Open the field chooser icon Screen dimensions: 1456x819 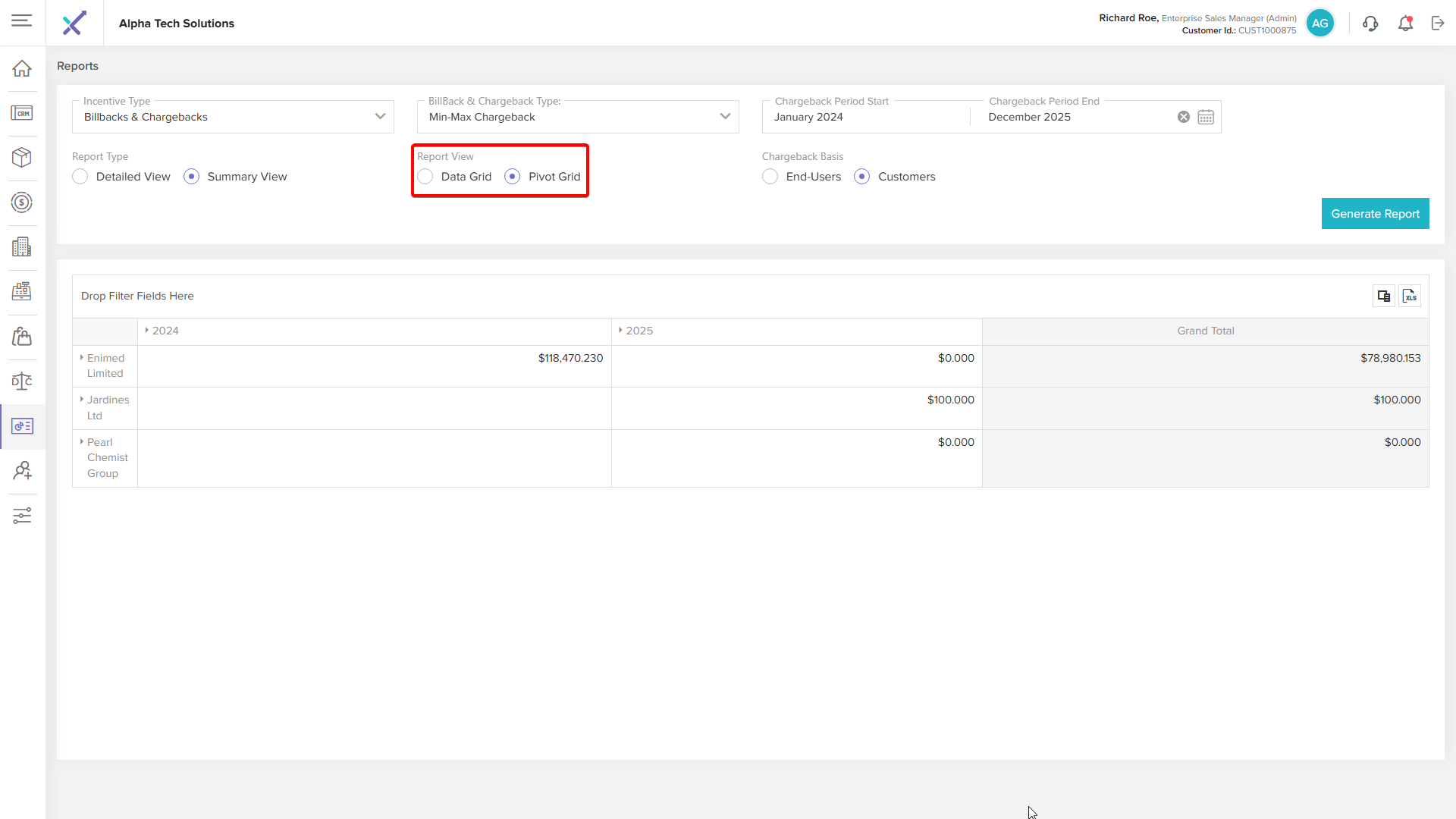[x=1383, y=296]
